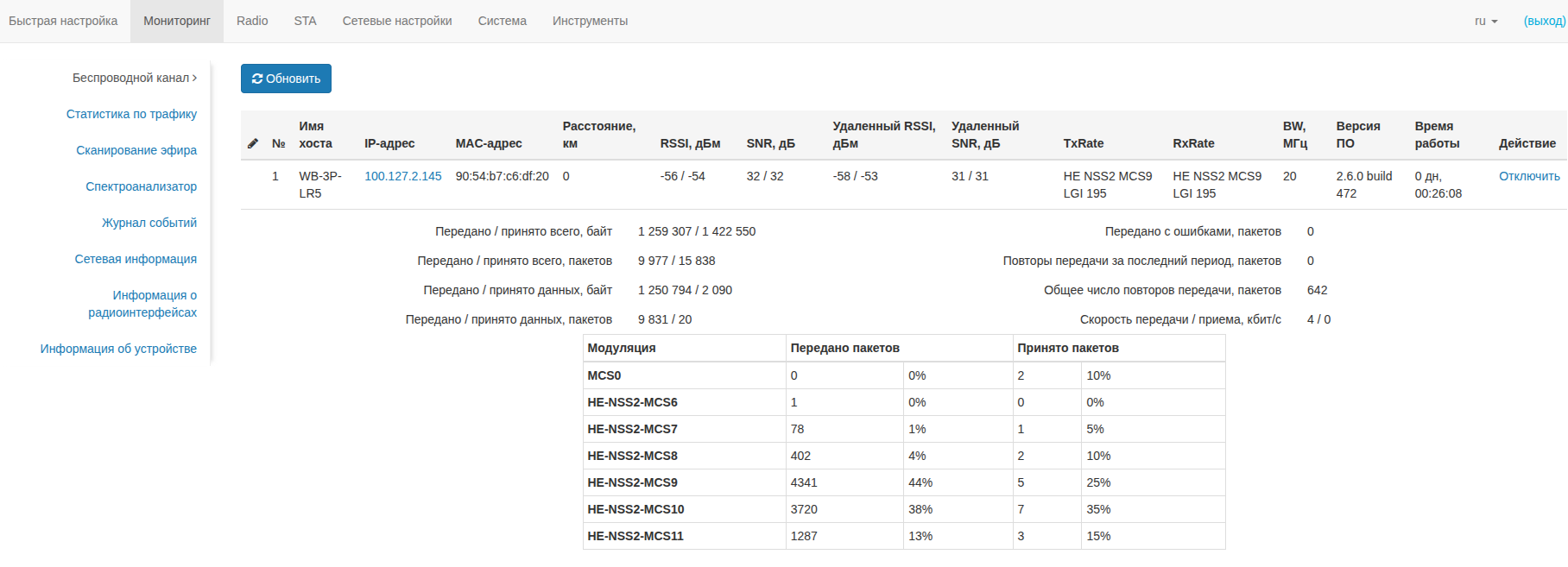Open the Мониторинг tab

(177, 21)
